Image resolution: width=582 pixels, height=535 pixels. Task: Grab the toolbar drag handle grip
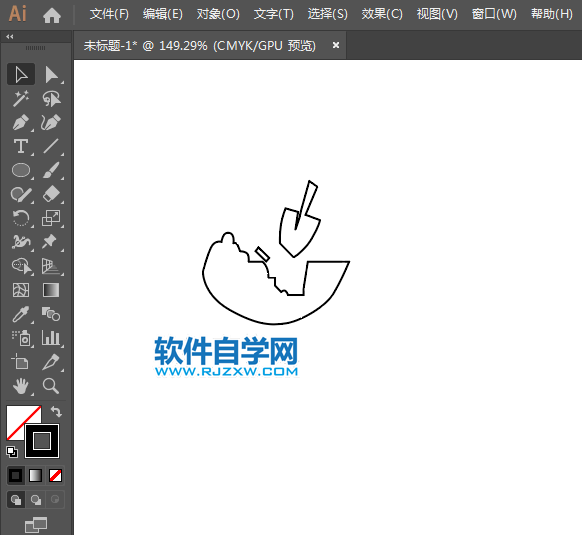[x=36, y=48]
